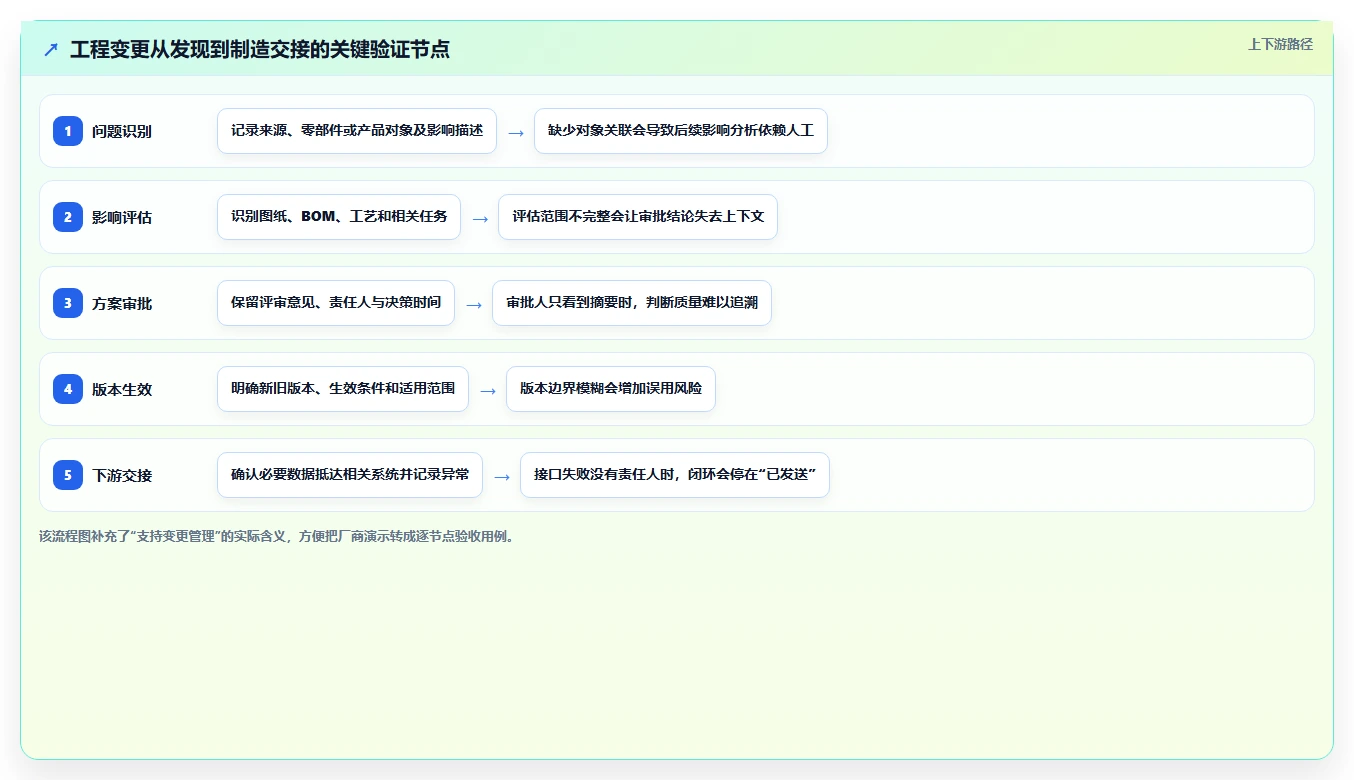Click the 接口失败没有责任人时 risk box

click(x=675, y=475)
